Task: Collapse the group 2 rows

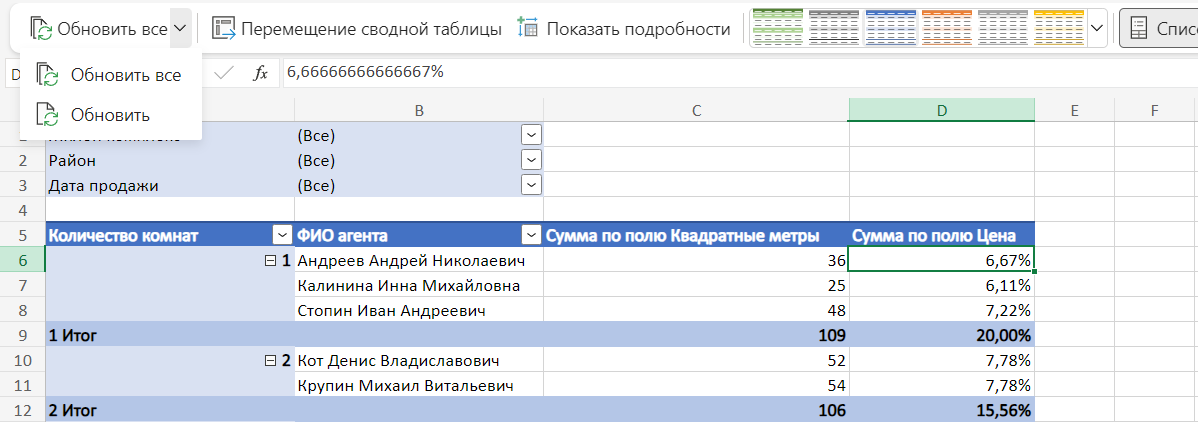Action: click(x=268, y=360)
